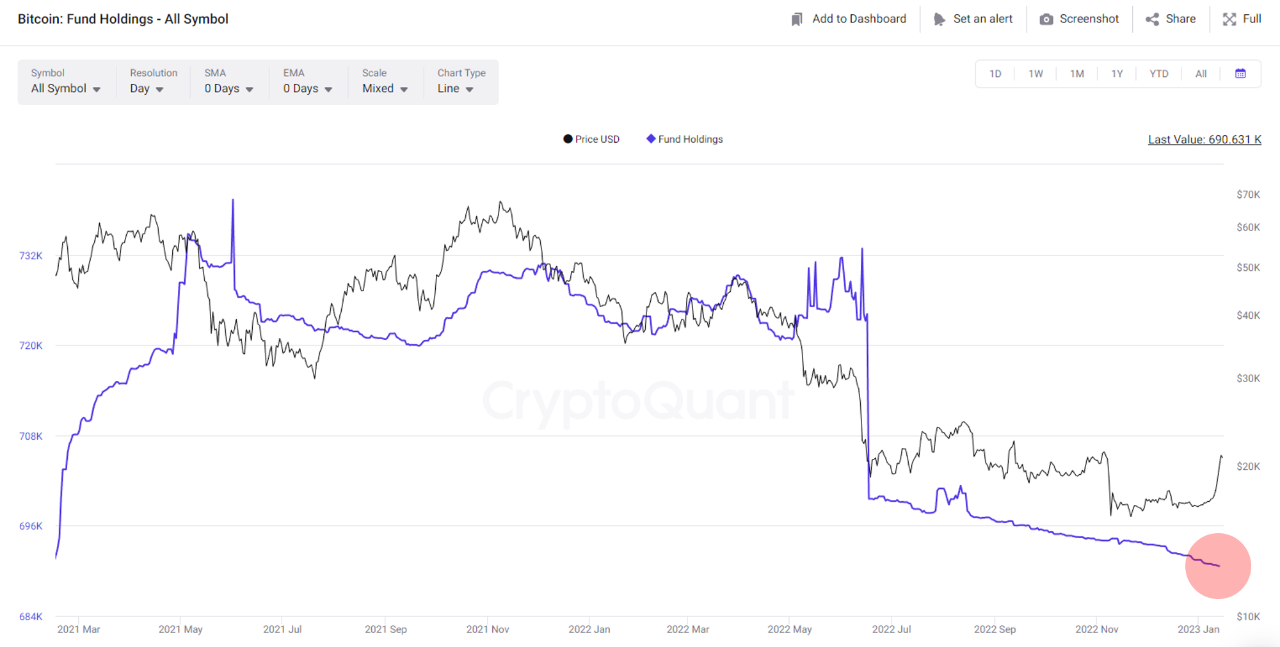Switch to the 1M time range

tap(1077, 74)
